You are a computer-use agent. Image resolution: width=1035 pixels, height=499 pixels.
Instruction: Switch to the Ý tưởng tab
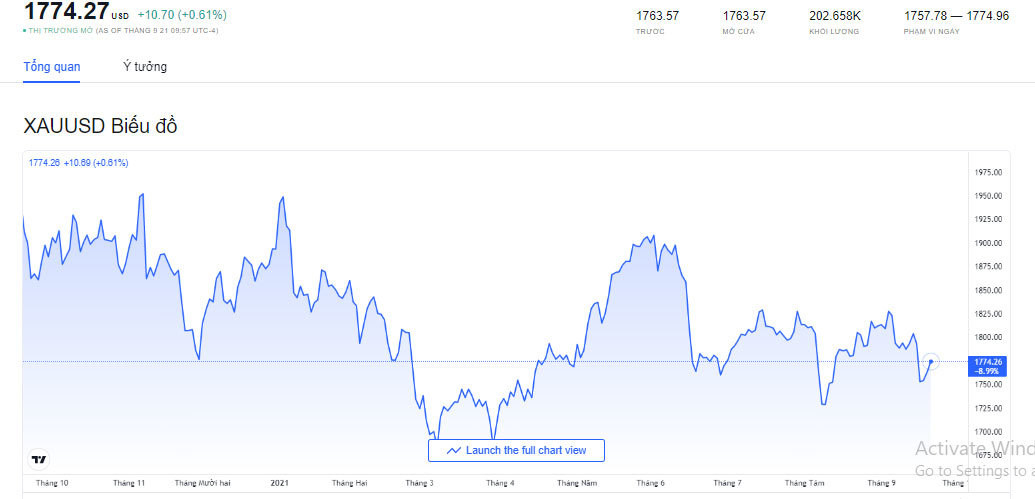pos(145,67)
